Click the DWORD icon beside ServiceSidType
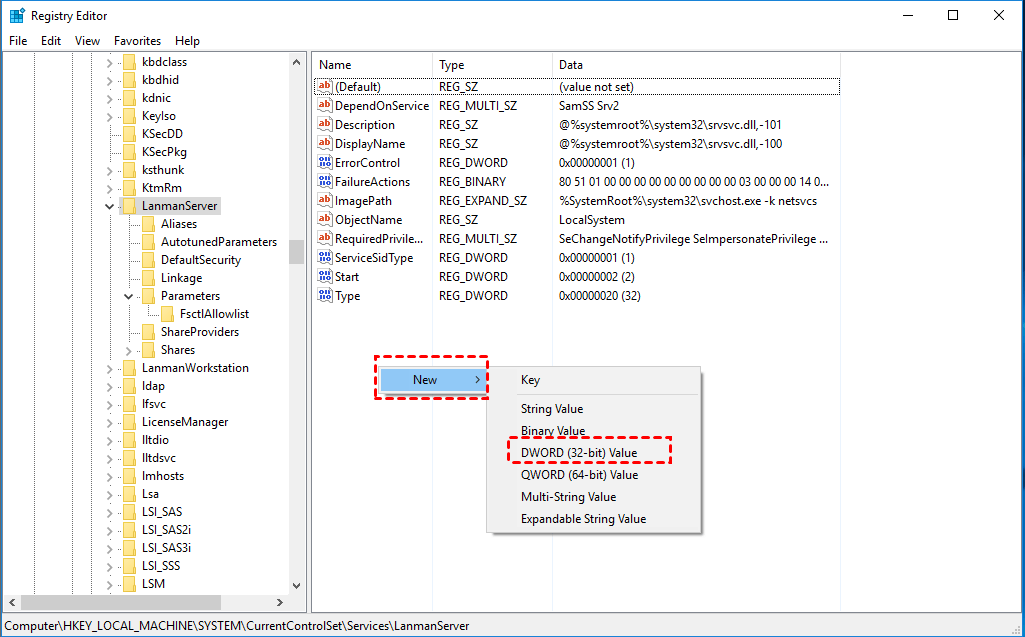This screenshot has height=637, width=1025. click(324, 256)
